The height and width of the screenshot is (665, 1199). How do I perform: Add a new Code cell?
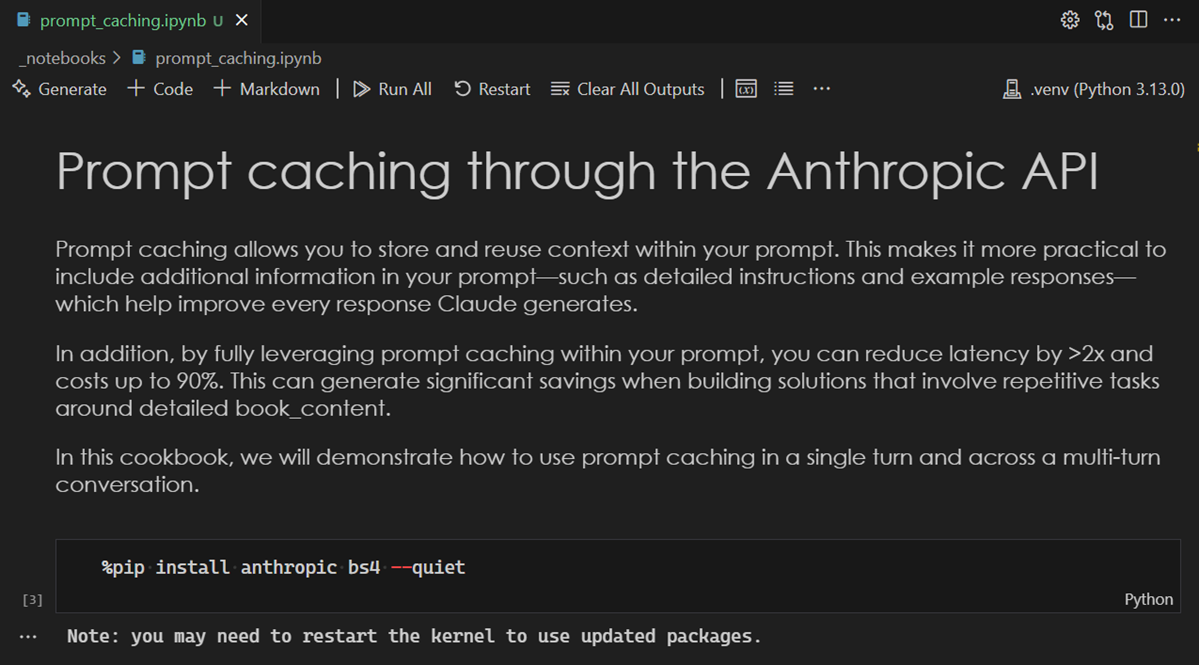click(158, 88)
